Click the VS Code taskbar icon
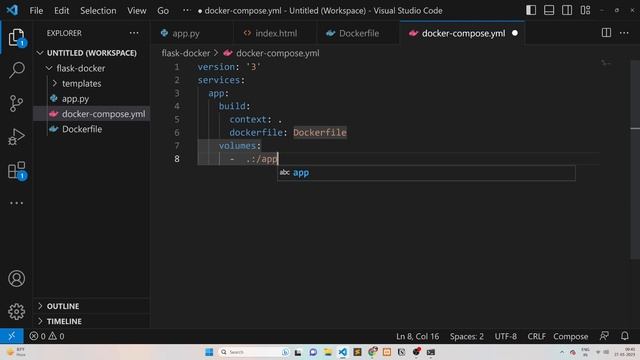Screen dimensions: 640x360 tap(342, 352)
